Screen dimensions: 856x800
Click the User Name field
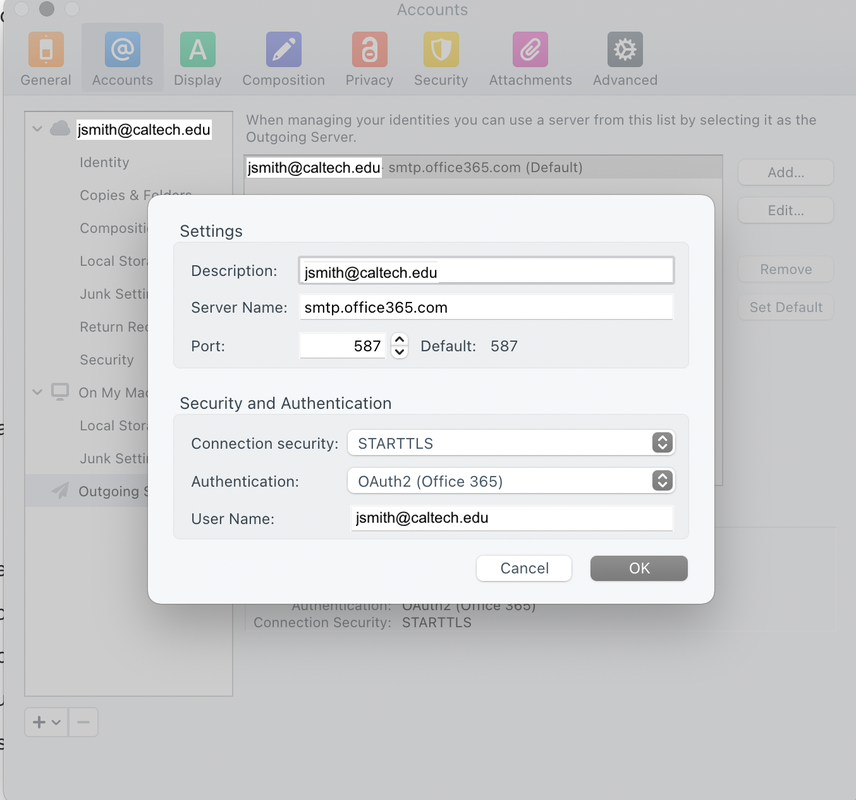pos(510,518)
